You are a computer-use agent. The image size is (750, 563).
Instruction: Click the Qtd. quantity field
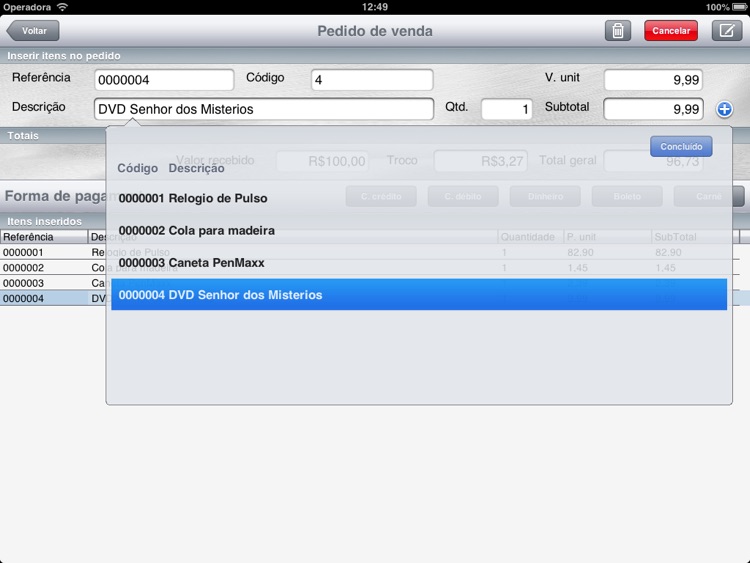[x=507, y=109]
